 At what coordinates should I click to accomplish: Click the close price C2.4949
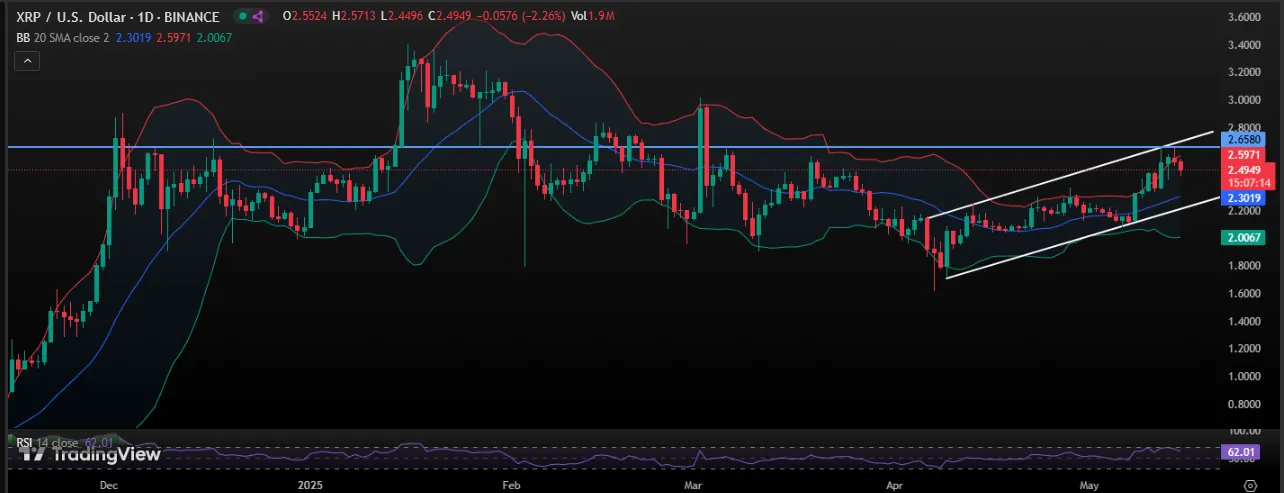pos(450,17)
